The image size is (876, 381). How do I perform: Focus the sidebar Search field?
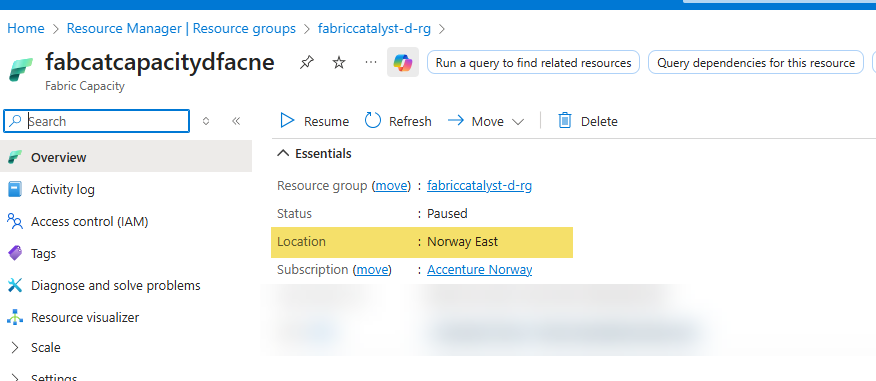(x=97, y=121)
